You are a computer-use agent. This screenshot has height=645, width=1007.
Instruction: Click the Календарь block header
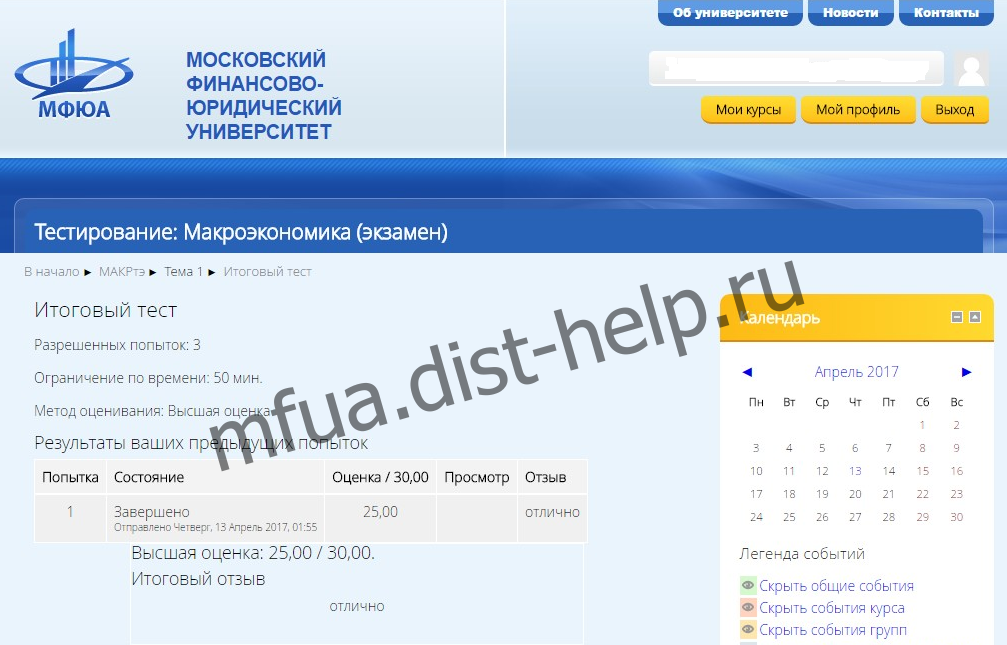pos(857,317)
